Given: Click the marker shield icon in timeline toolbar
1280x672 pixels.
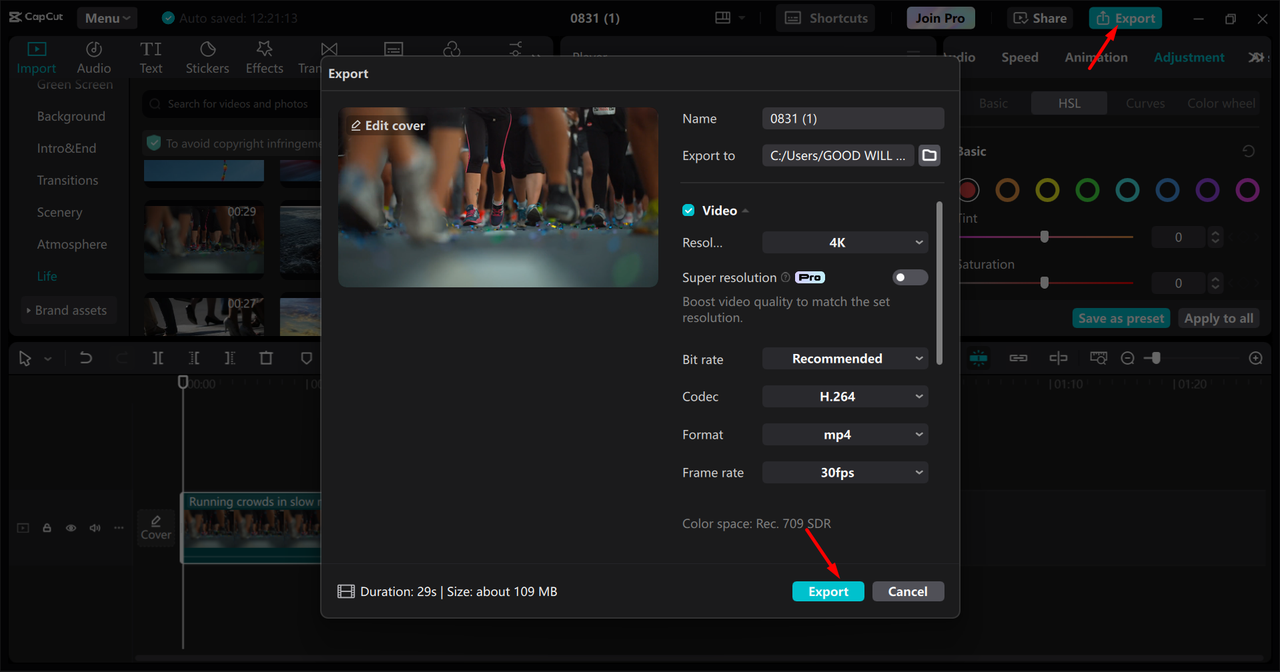Looking at the screenshot, I should pos(306,358).
